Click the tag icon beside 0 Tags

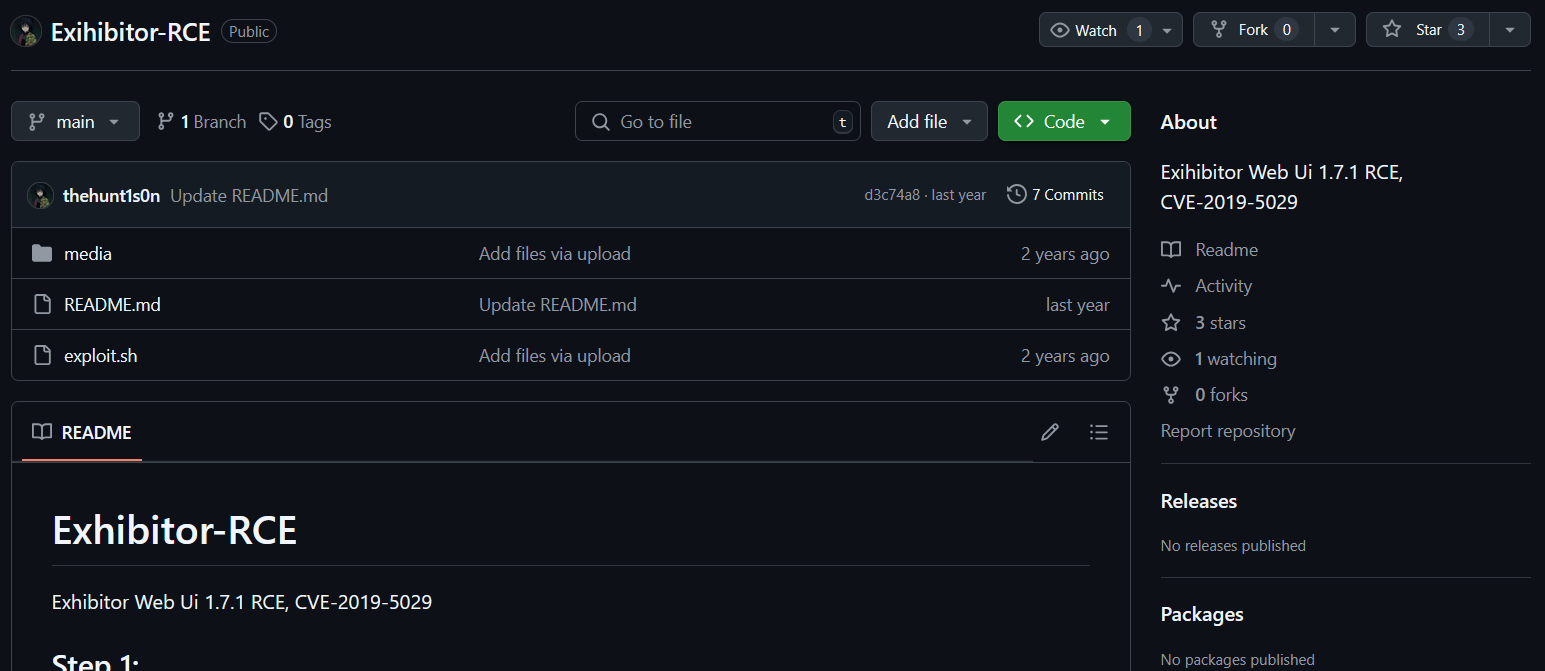pos(268,122)
